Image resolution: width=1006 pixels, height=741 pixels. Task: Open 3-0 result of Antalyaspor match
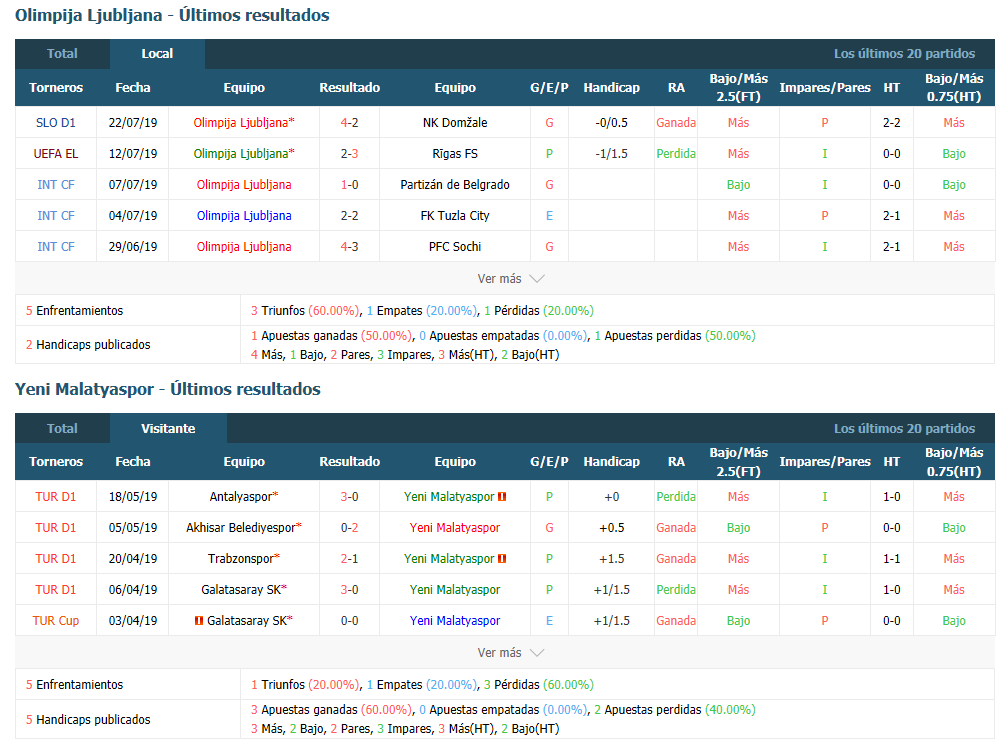[x=350, y=497]
